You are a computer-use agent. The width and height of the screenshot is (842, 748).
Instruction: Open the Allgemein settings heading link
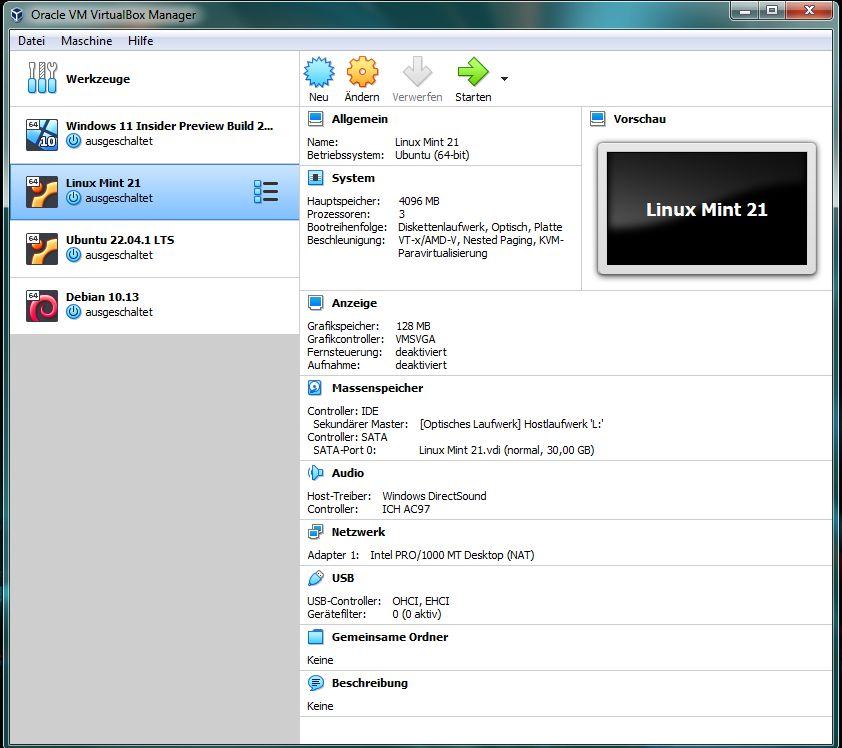click(359, 119)
